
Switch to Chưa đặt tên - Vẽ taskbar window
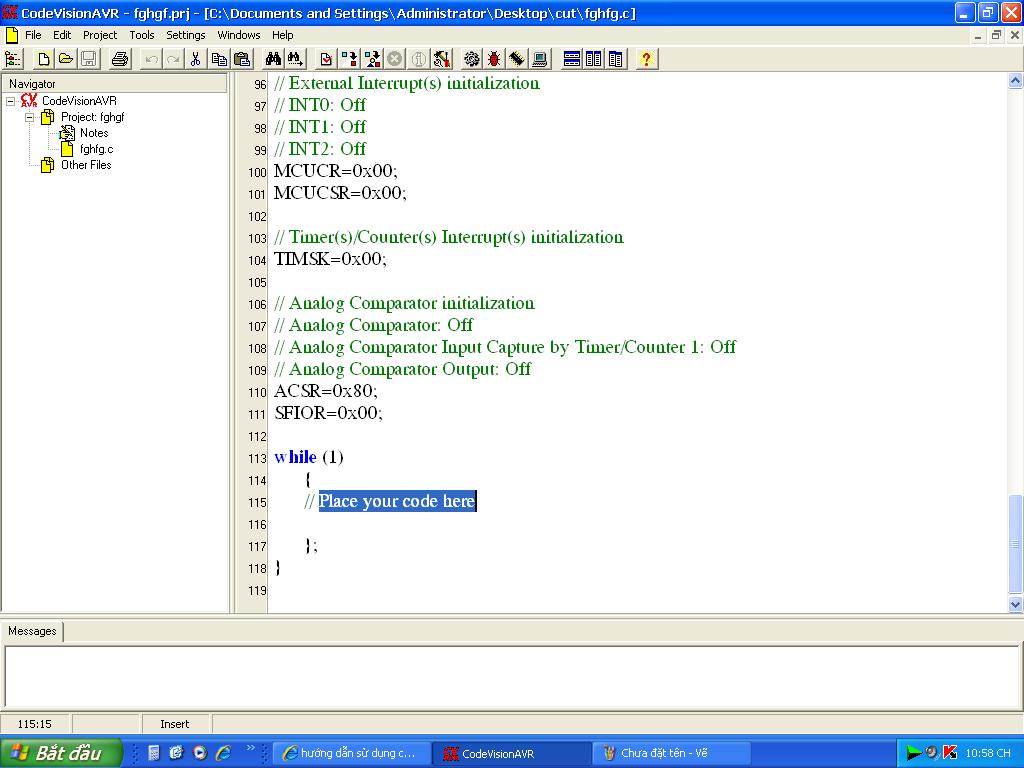point(672,754)
